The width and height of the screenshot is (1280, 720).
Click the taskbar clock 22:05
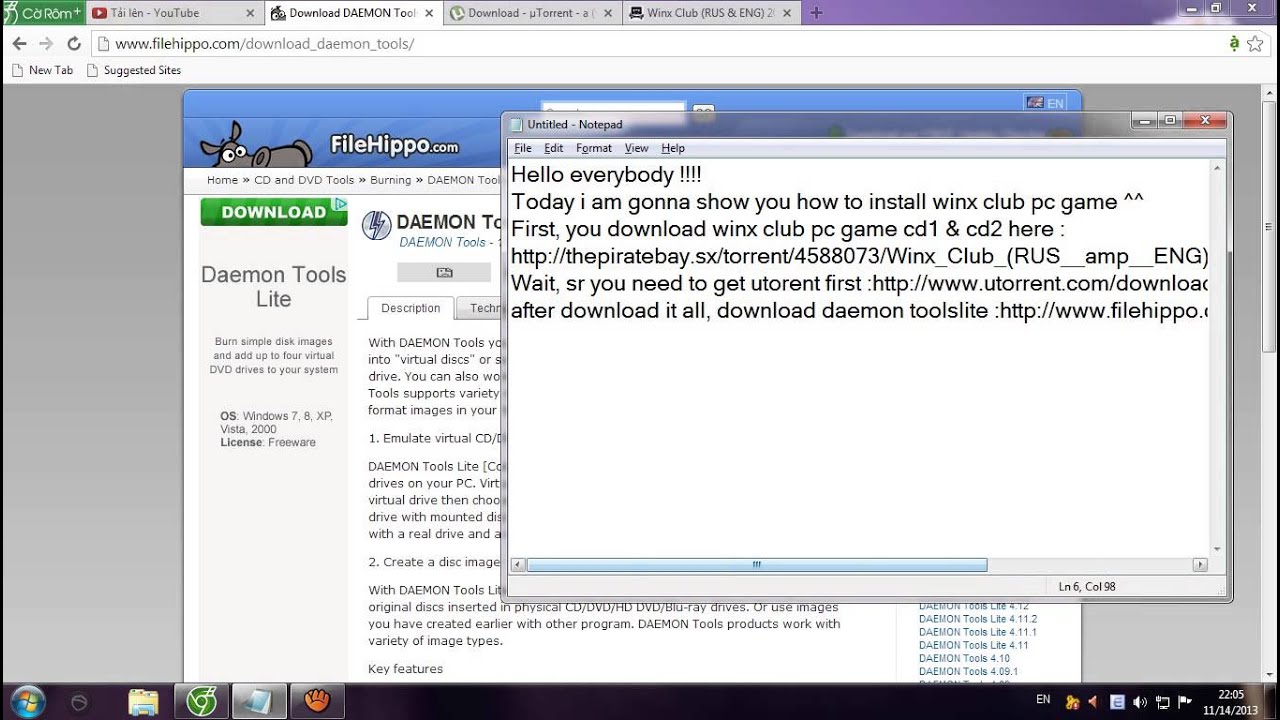[1231, 701]
